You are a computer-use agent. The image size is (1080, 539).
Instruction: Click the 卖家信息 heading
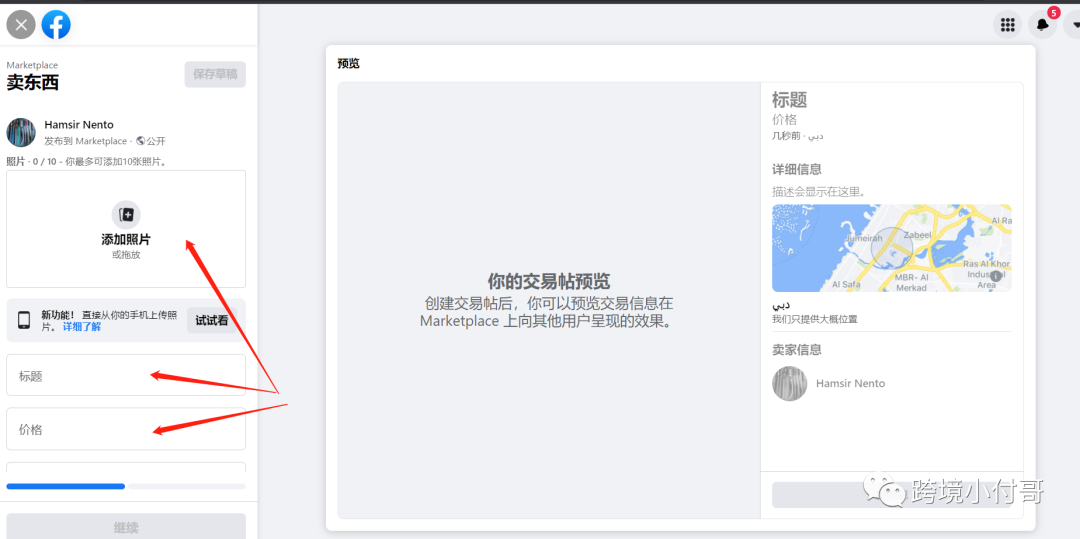click(796, 350)
